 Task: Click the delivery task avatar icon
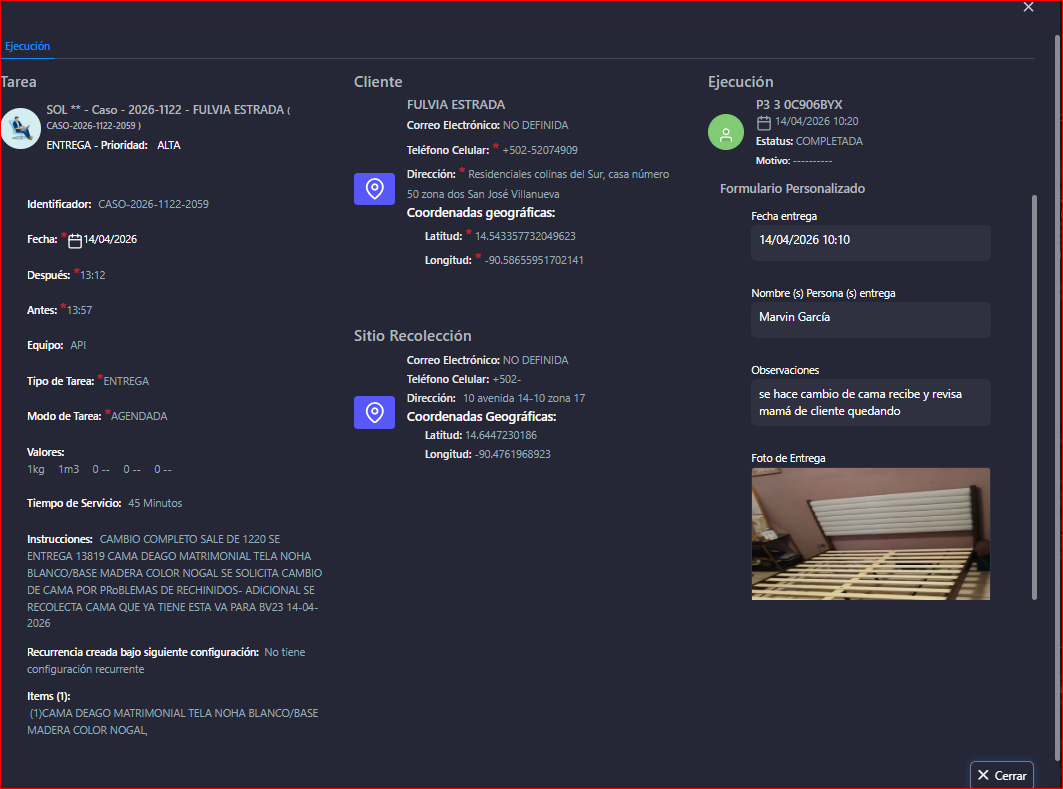click(19, 128)
